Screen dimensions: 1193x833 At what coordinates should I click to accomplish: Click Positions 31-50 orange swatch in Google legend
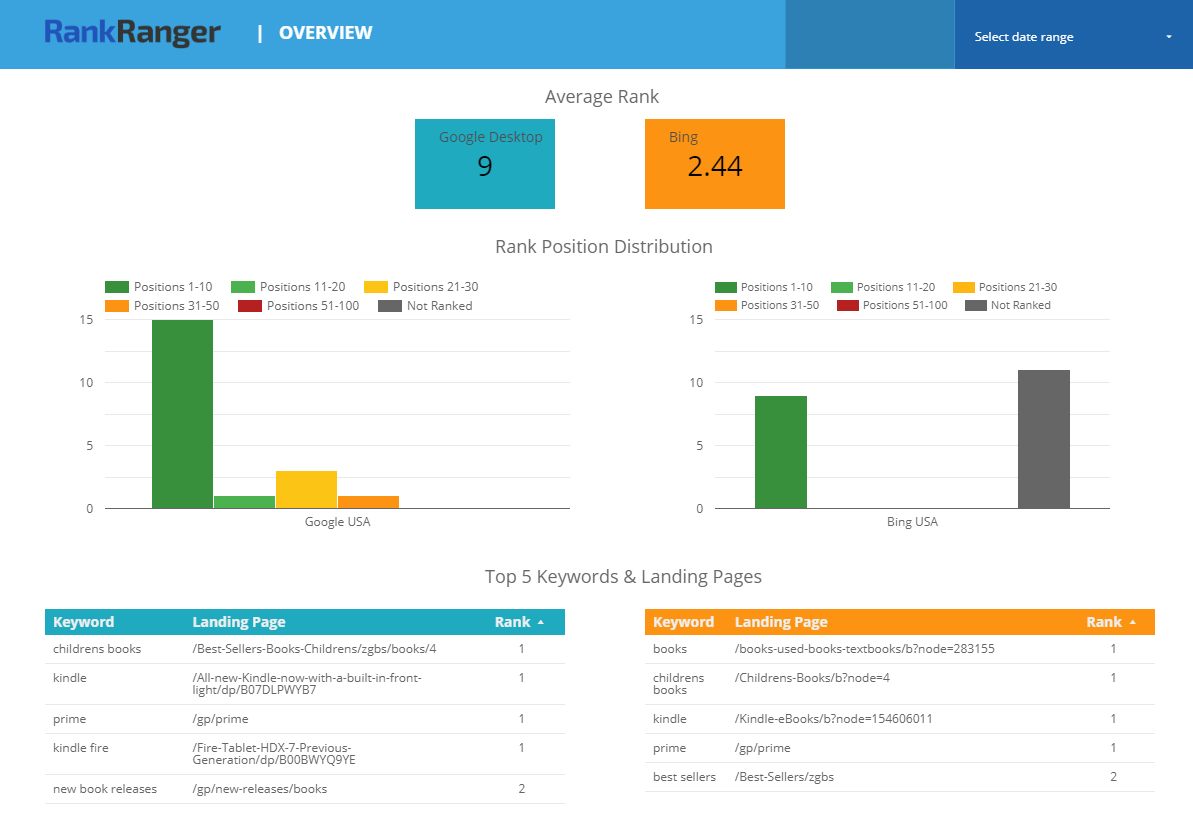(117, 306)
